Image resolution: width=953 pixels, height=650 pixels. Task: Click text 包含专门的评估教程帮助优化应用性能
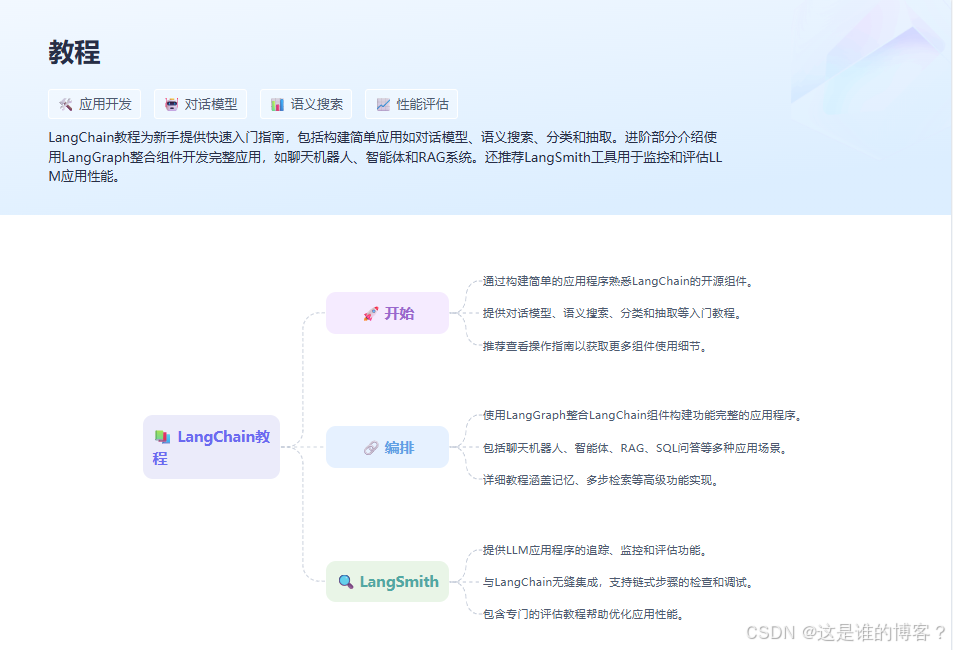coord(583,614)
